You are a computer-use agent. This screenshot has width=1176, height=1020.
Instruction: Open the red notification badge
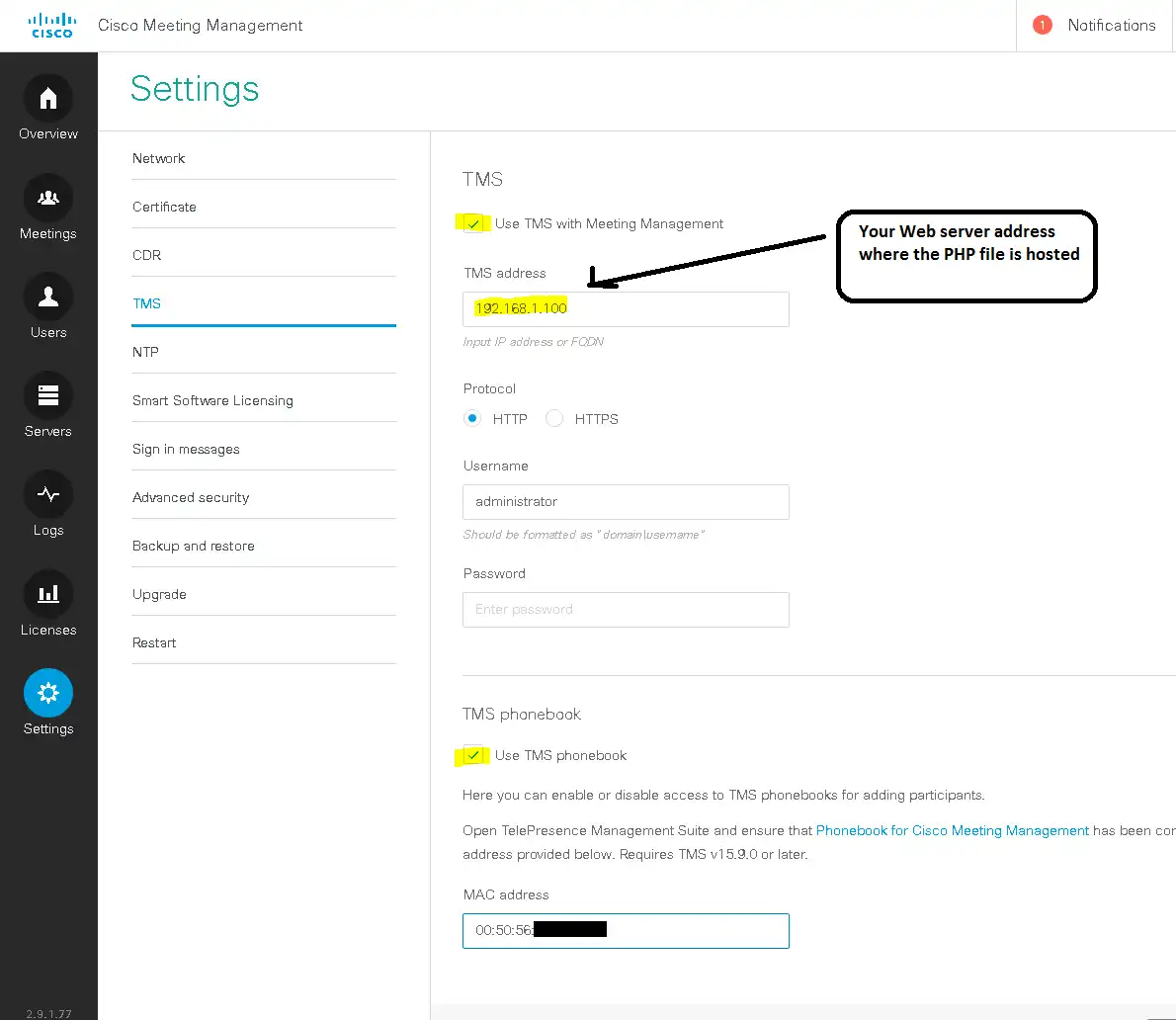(x=1042, y=26)
